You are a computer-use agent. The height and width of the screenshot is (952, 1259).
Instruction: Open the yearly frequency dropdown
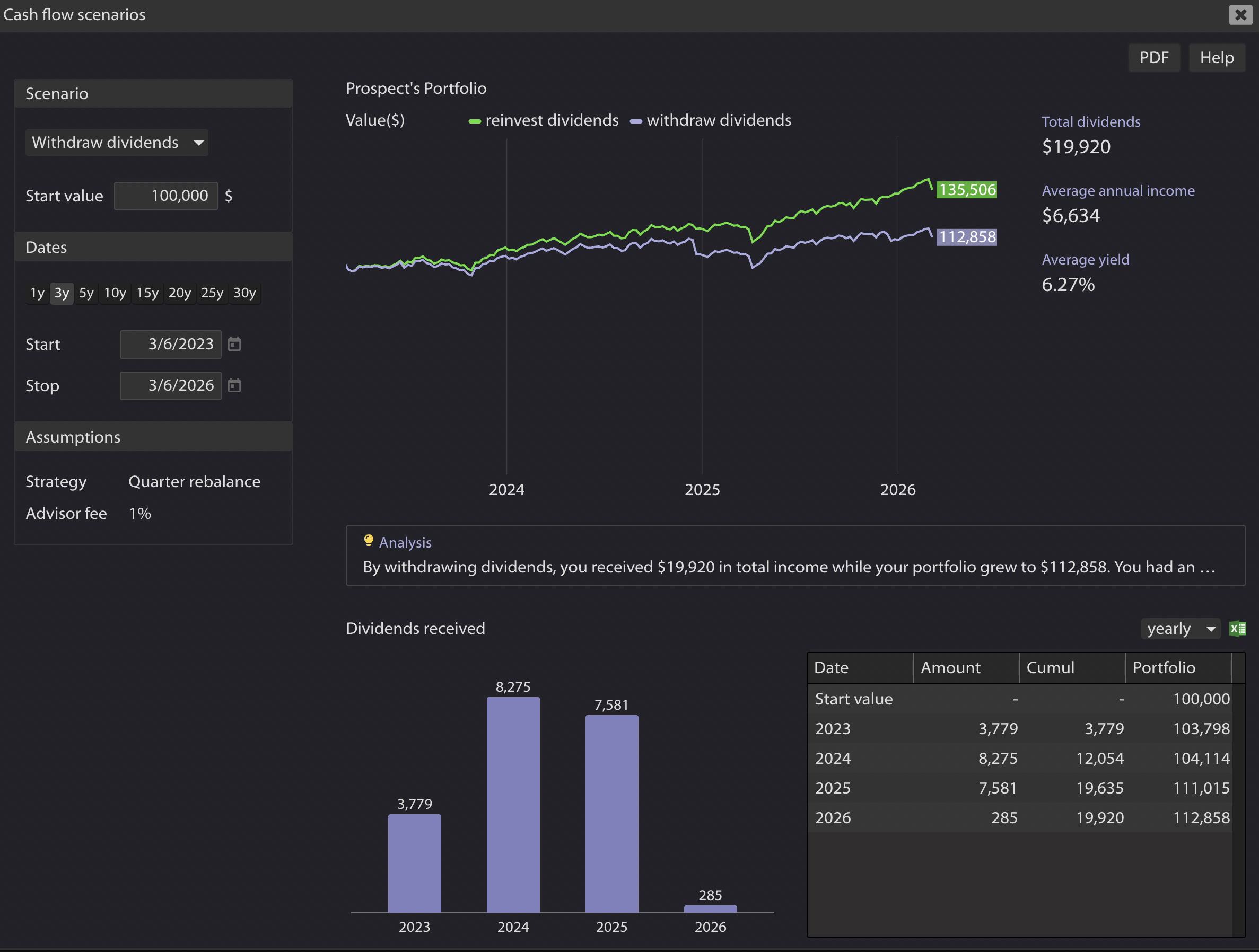click(1180, 629)
